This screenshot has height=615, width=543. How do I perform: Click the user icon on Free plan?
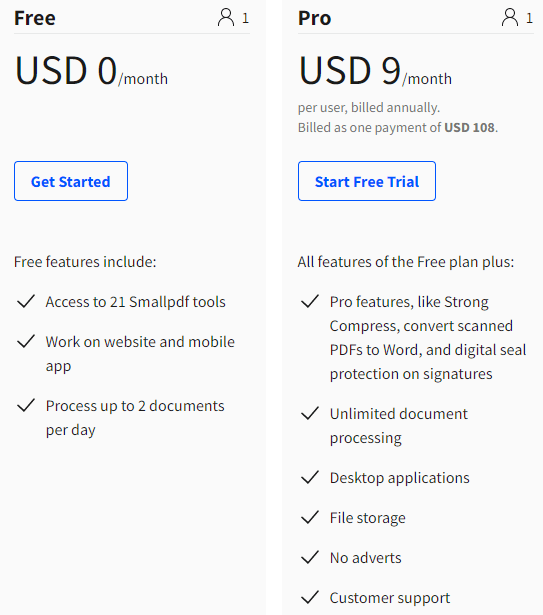pos(226,18)
